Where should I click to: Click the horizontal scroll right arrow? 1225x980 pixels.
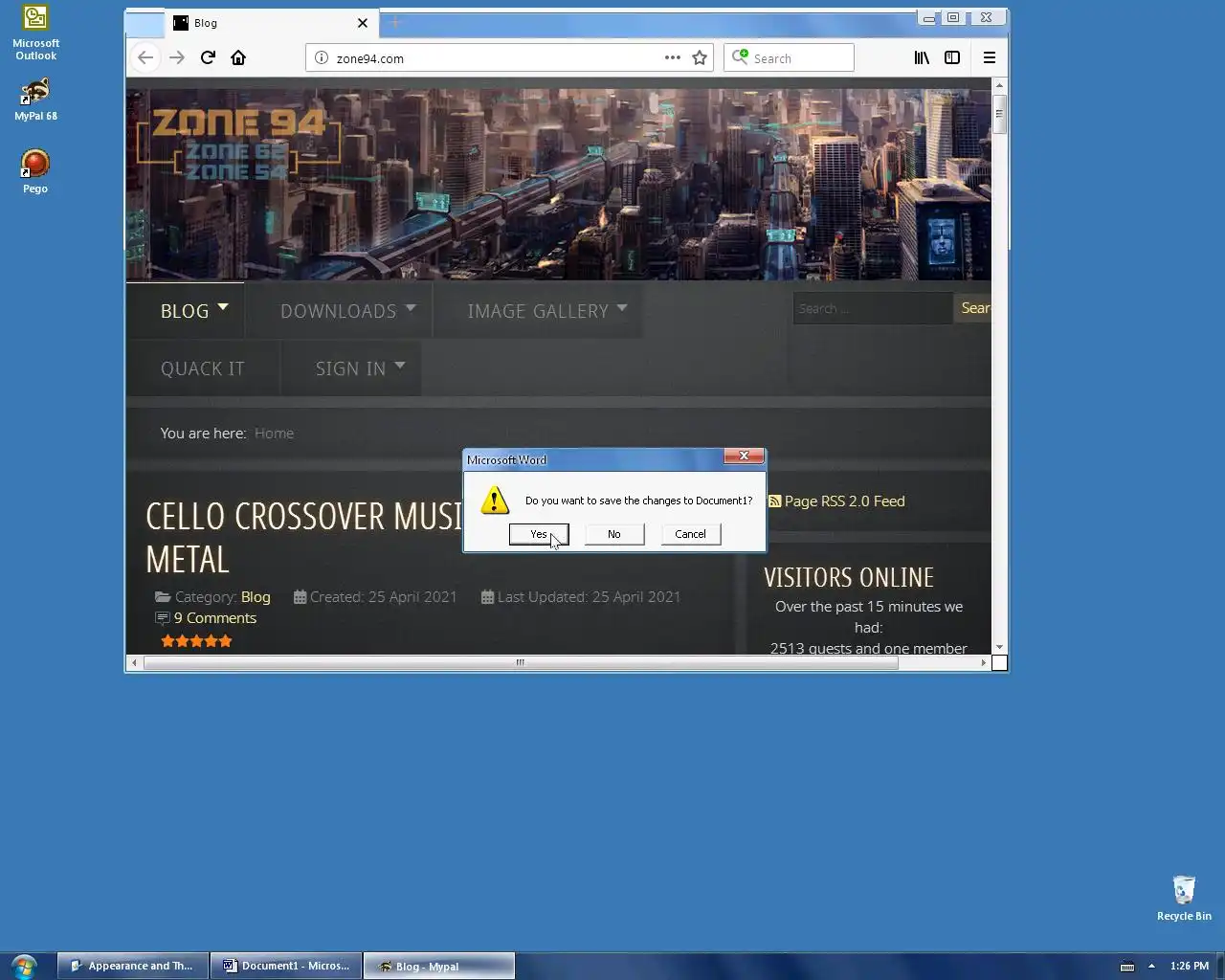983,662
